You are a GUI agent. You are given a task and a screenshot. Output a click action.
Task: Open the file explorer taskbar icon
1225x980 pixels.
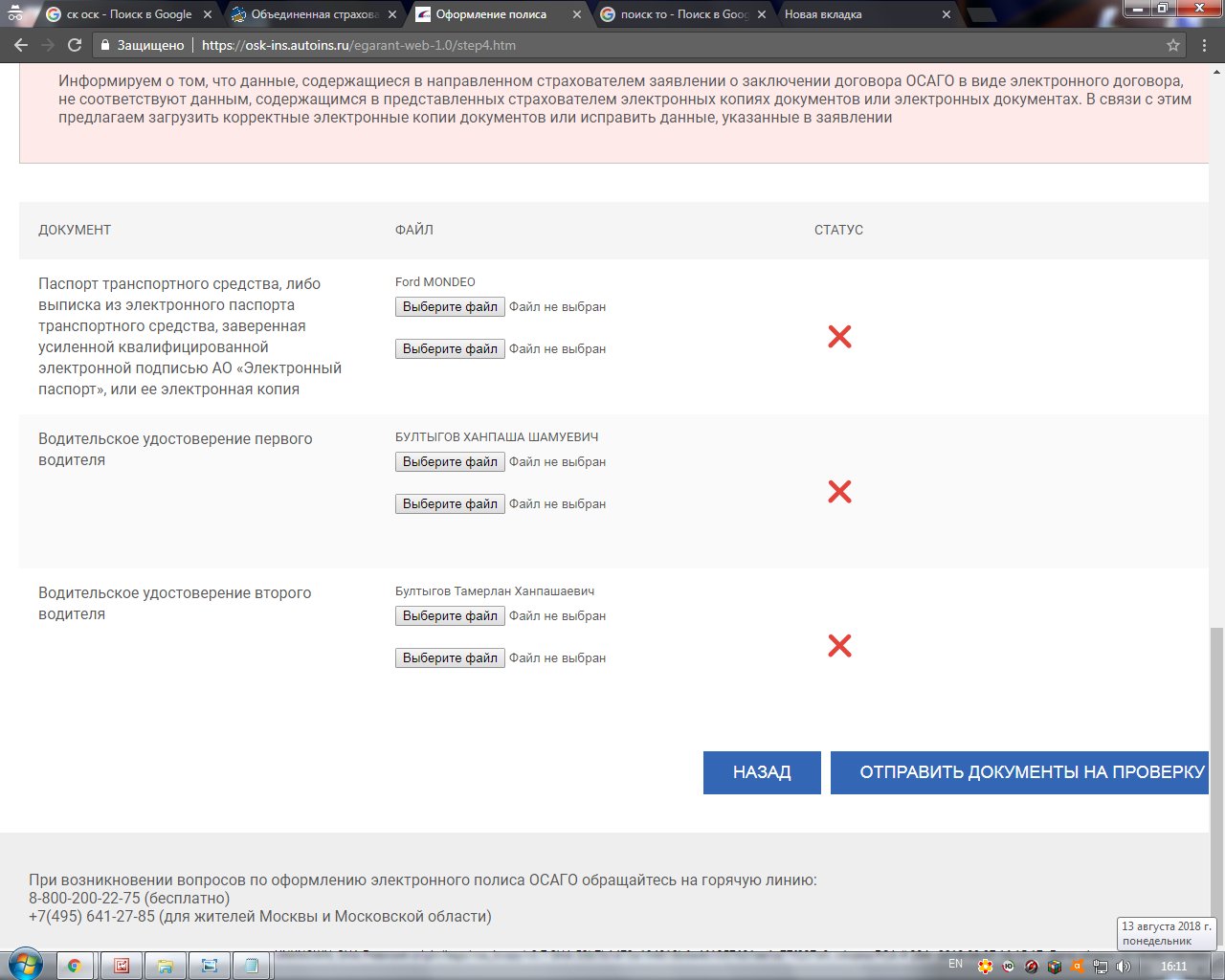[165, 965]
